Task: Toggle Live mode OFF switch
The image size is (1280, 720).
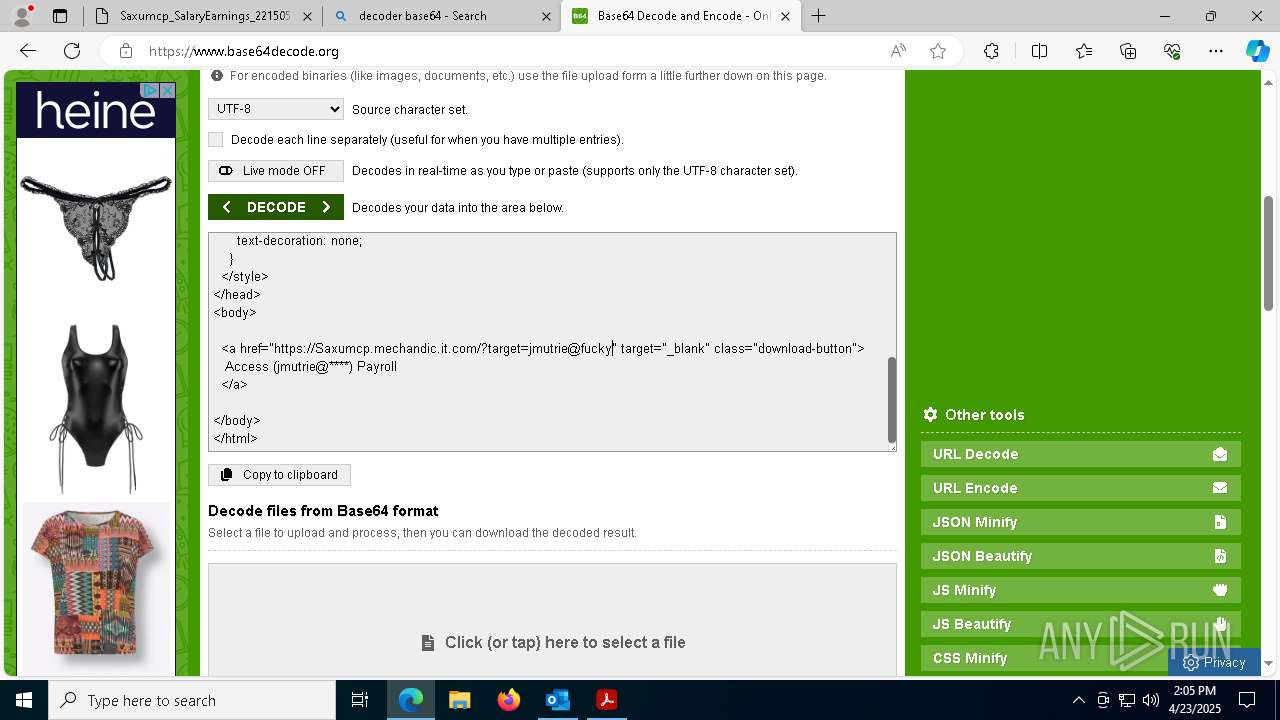Action: pos(276,171)
